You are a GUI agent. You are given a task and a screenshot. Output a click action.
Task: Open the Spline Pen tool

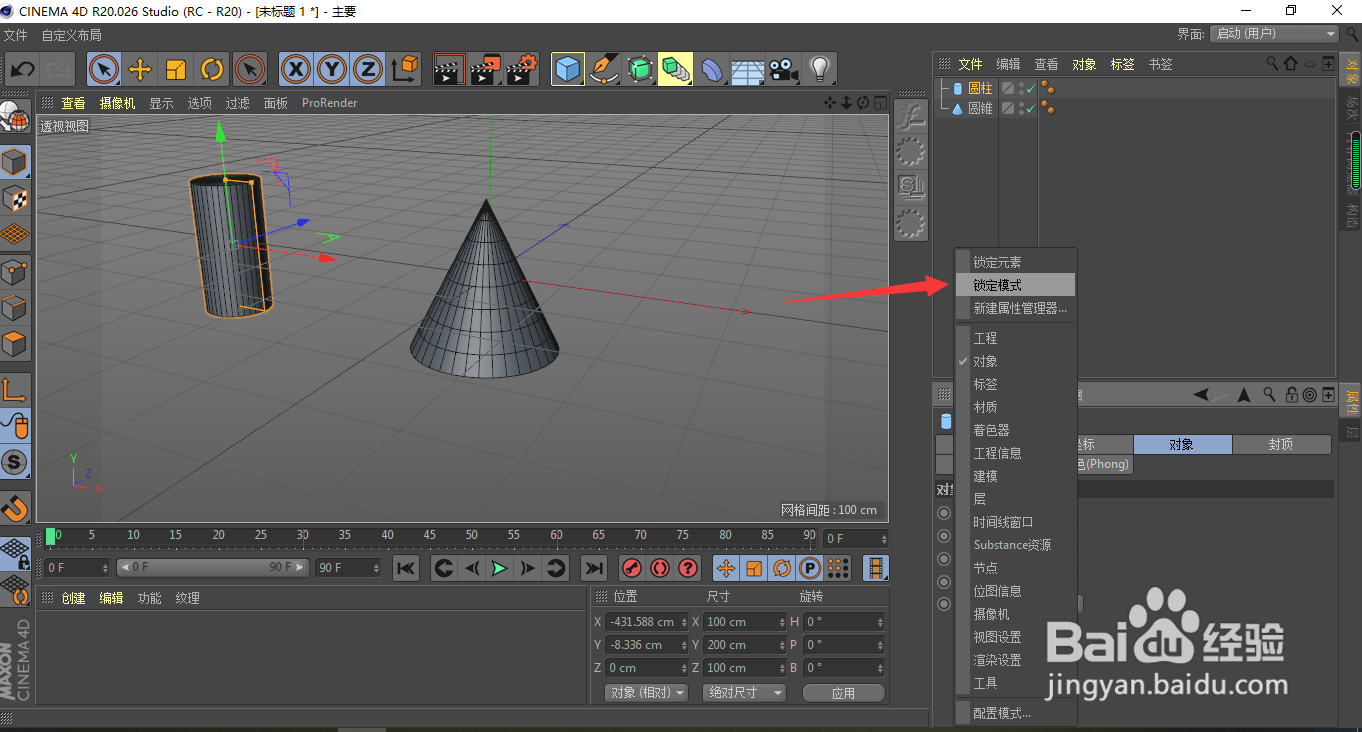(604, 70)
